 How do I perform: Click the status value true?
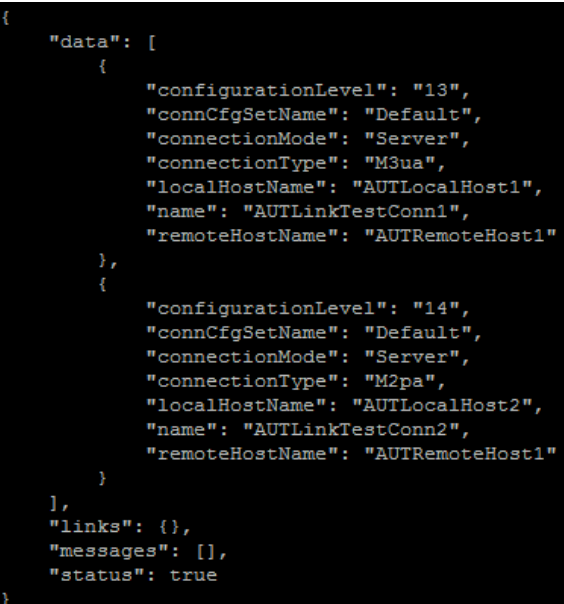coord(193,575)
